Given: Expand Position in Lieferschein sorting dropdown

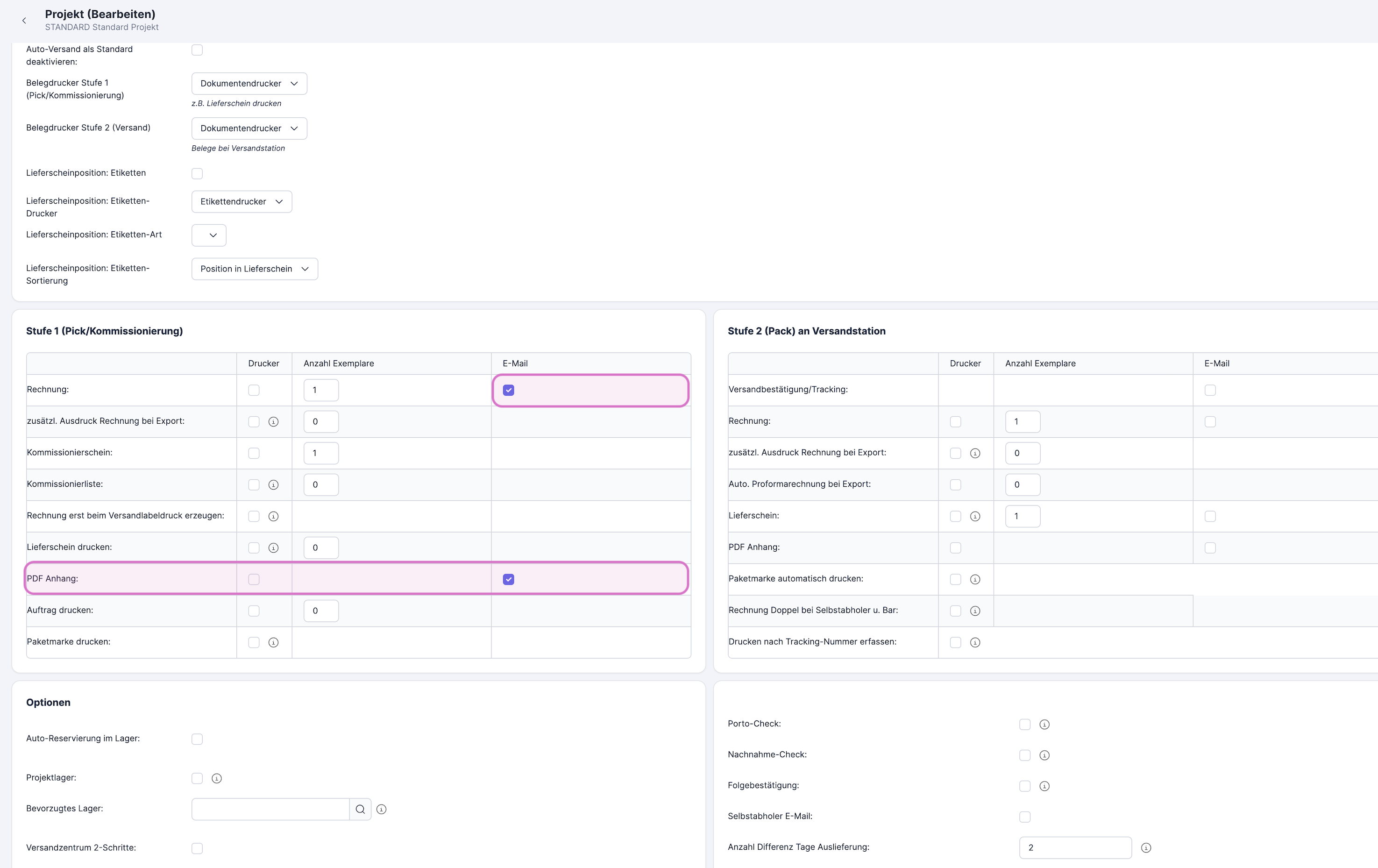Looking at the screenshot, I should (x=254, y=269).
